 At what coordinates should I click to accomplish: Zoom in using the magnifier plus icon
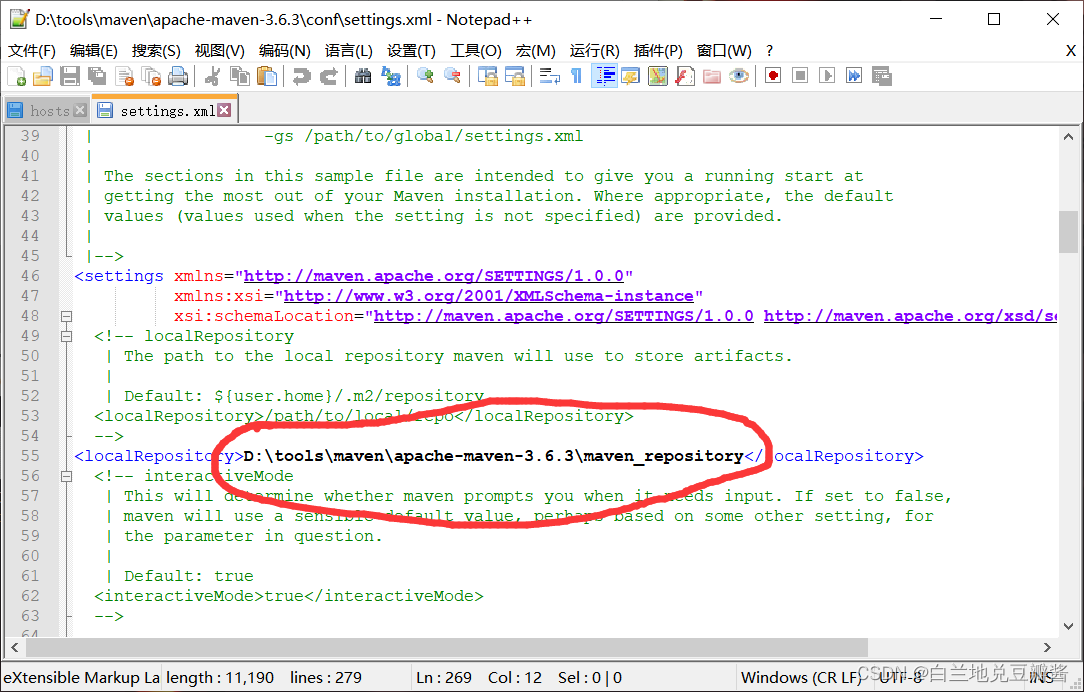425,76
